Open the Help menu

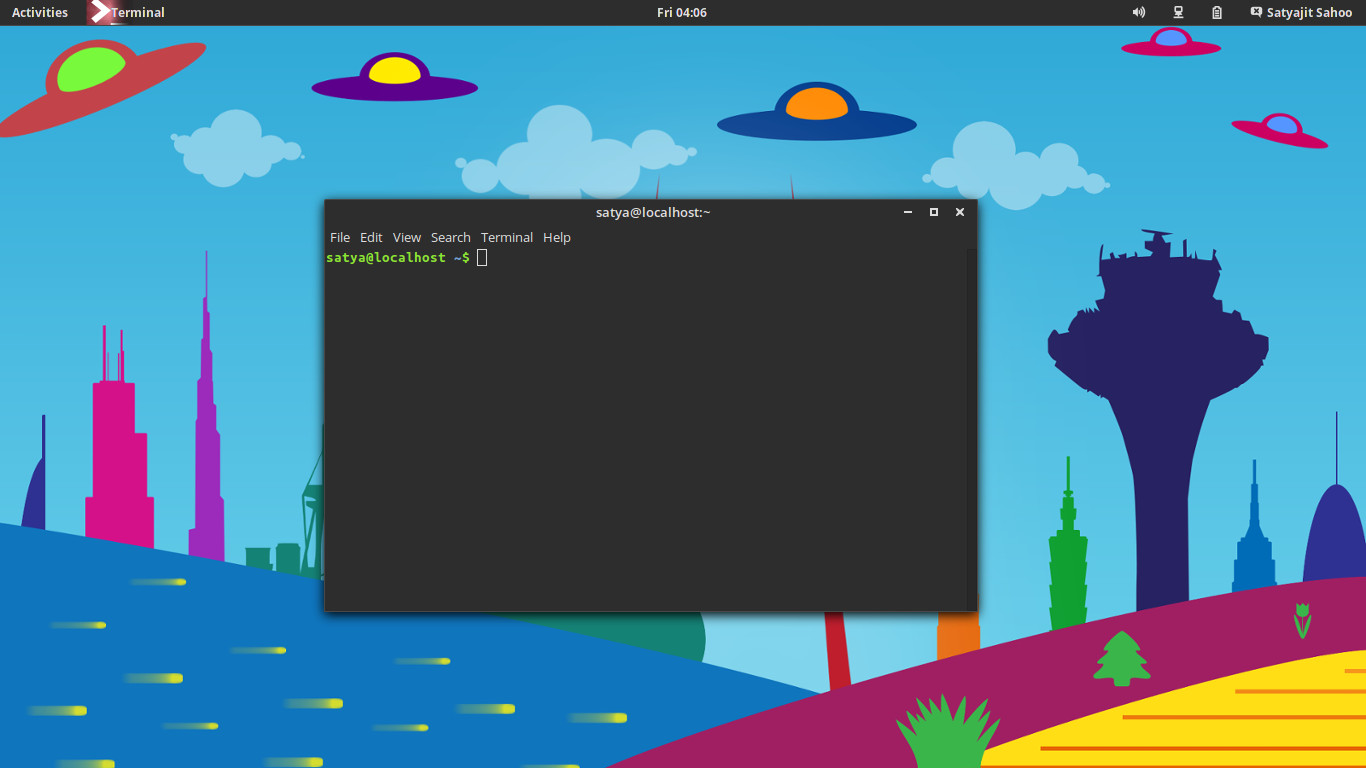[x=557, y=237]
